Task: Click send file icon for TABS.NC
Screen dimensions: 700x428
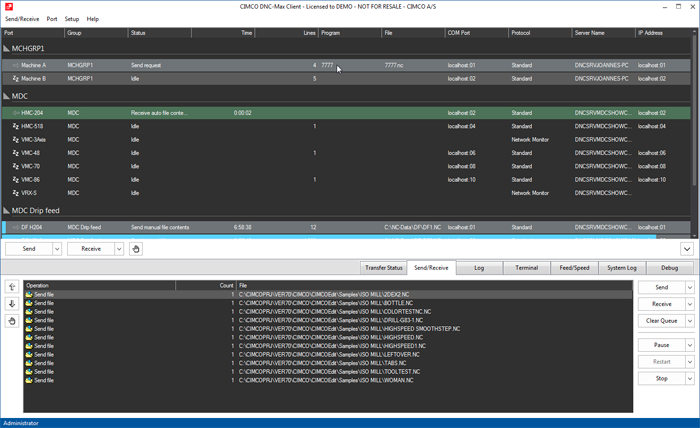Action: 29,363
